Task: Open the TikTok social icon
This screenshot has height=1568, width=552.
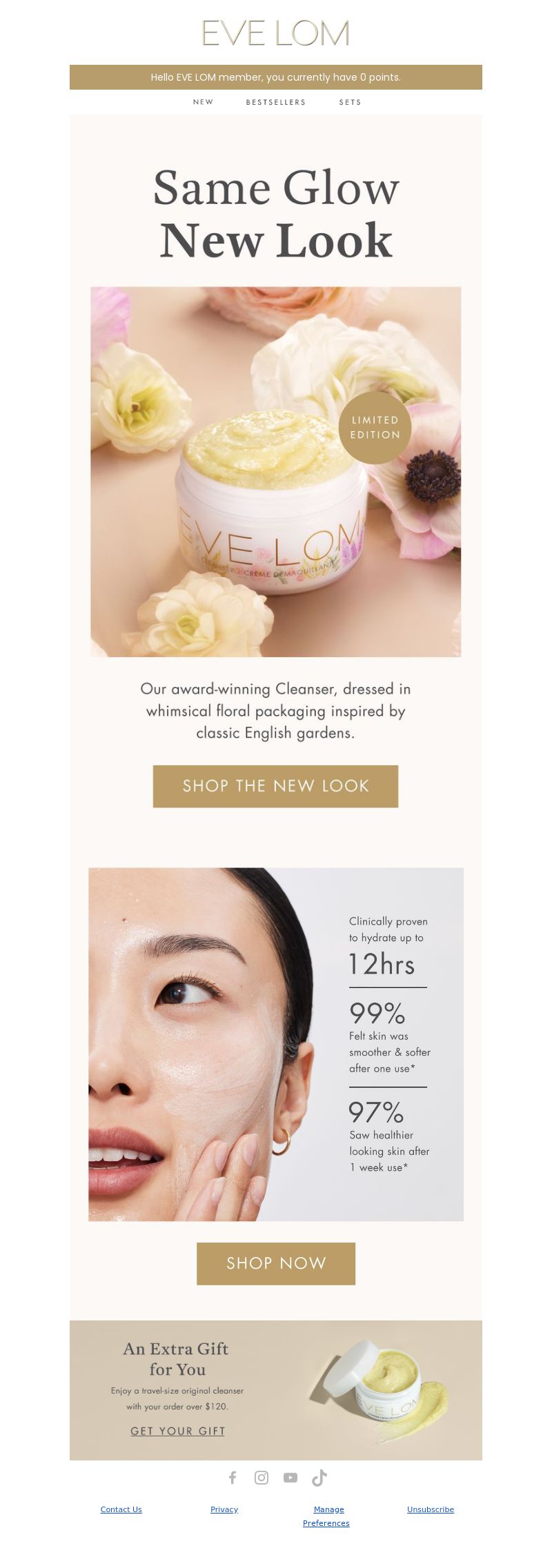Action: click(x=319, y=1478)
